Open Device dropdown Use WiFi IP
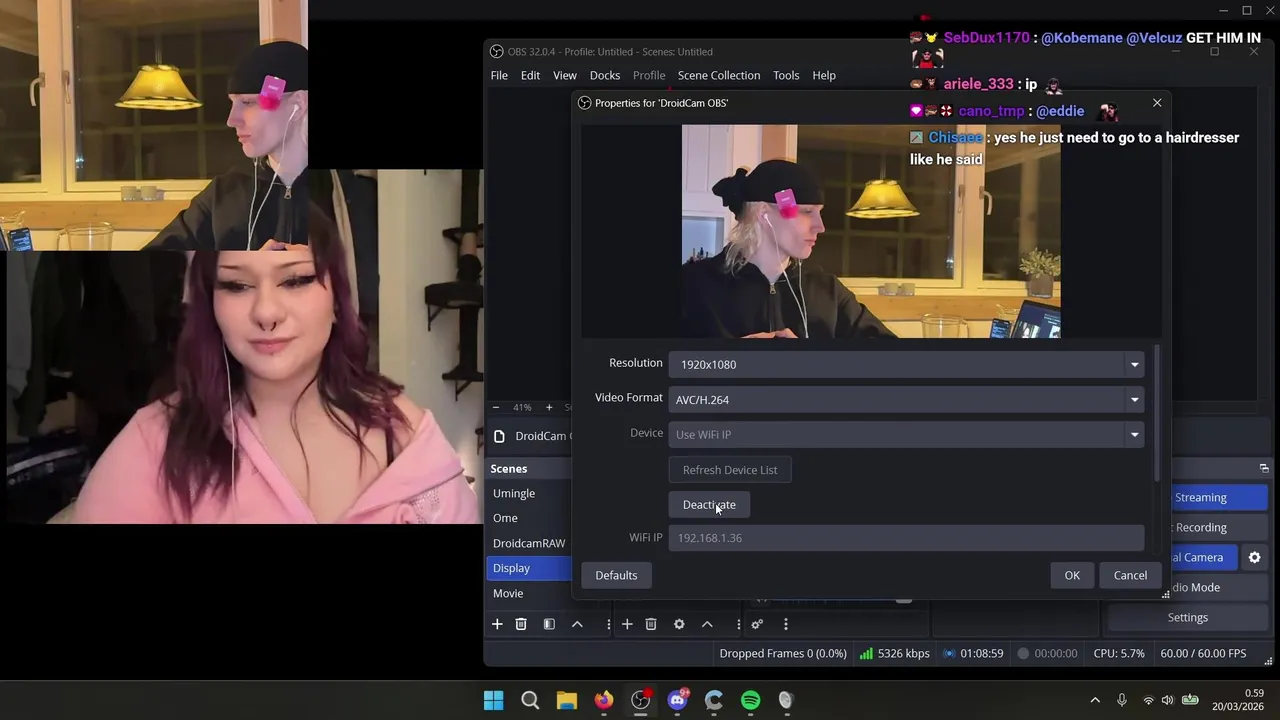This screenshot has height=720, width=1280. [906, 434]
